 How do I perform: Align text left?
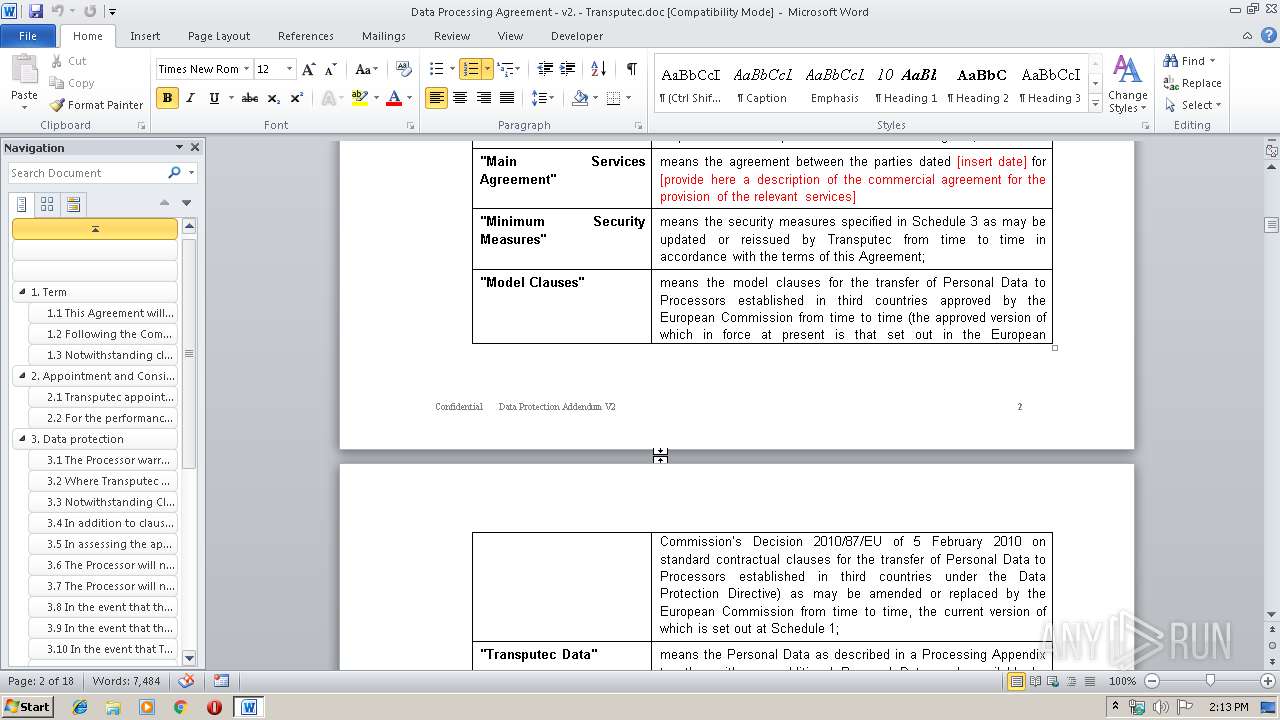click(x=436, y=98)
